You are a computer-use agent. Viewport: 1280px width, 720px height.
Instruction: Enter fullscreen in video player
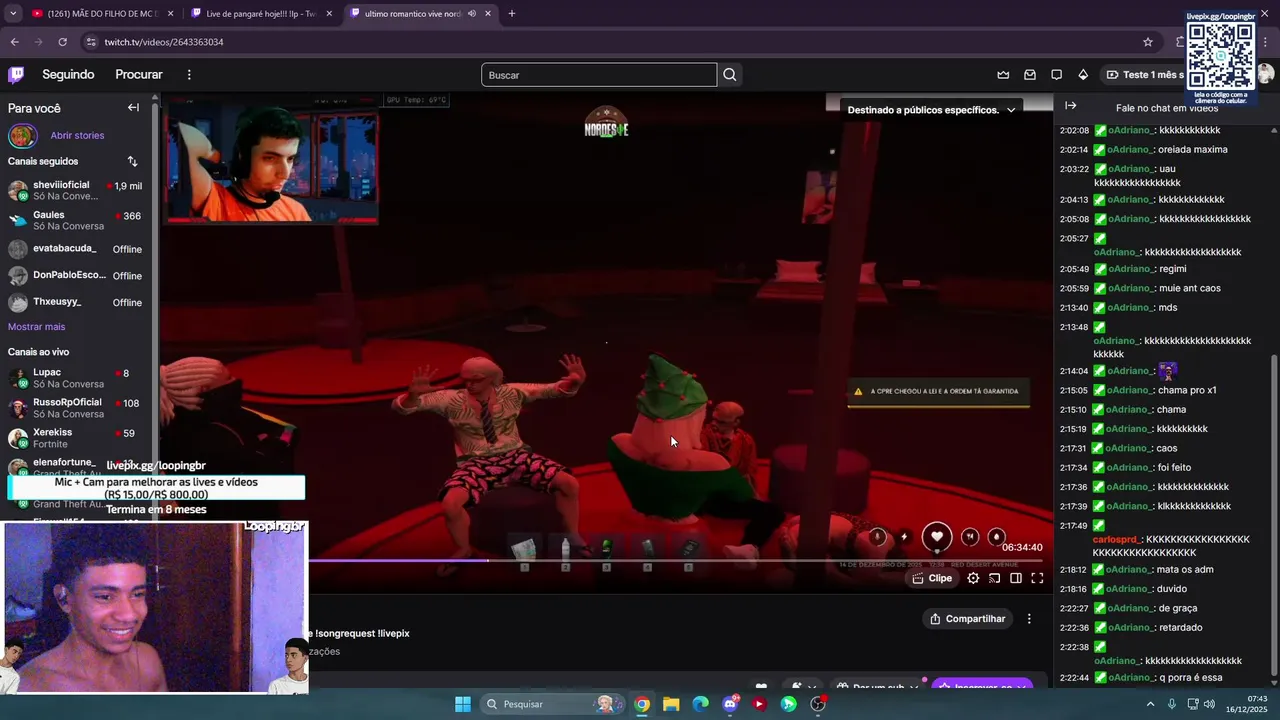click(1037, 578)
